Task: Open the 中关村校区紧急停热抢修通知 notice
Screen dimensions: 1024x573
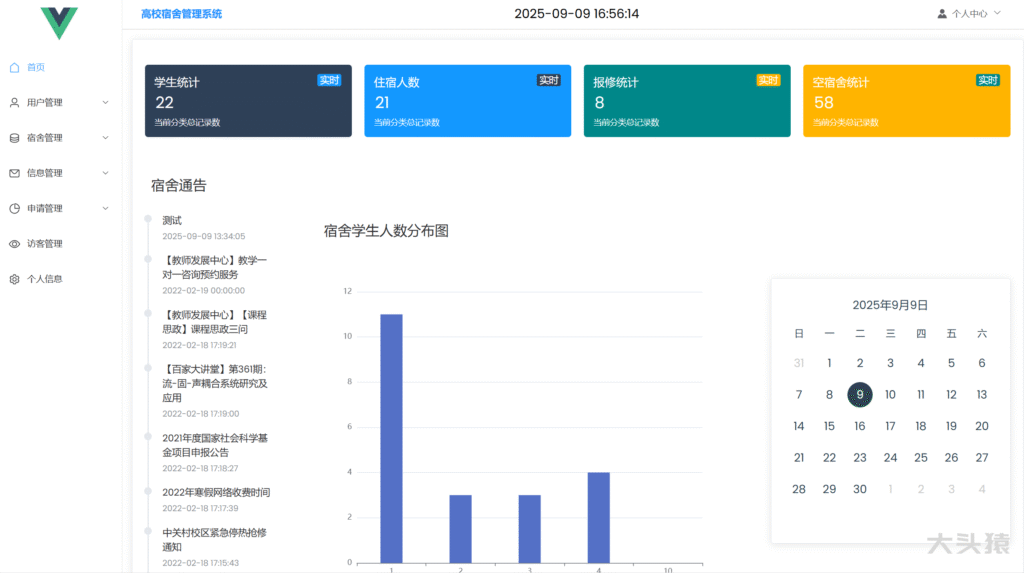Action: (x=215, y=540)
